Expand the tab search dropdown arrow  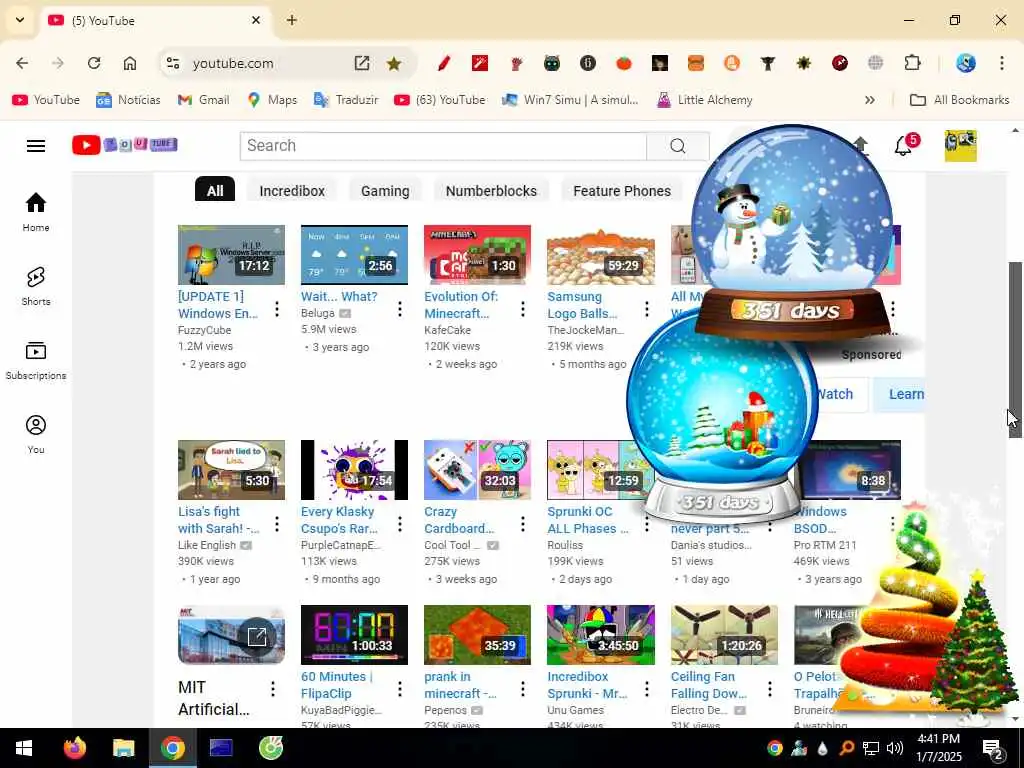click(20, 20)
